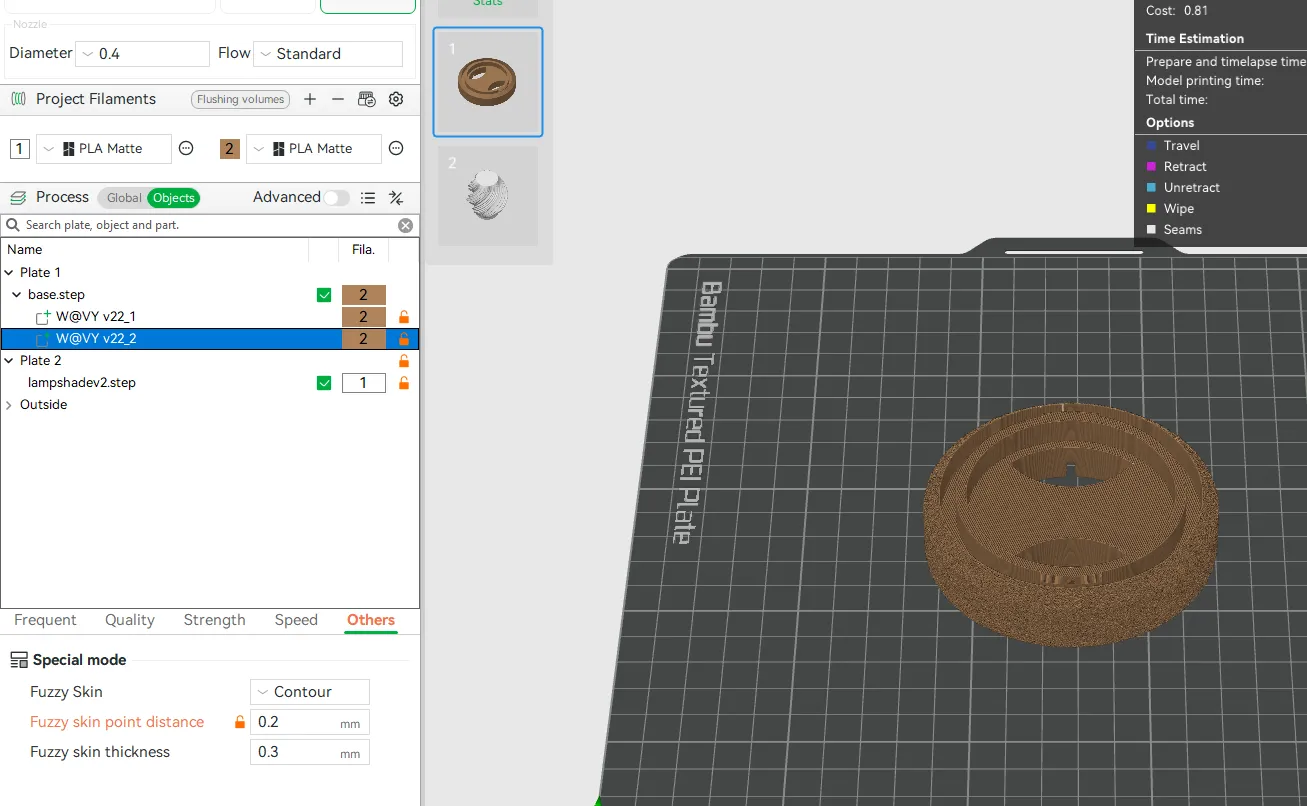Viewport: 1307px width, 806px height.
Task: Click the Travel color swatch in Options
Action: point(1151,146)
